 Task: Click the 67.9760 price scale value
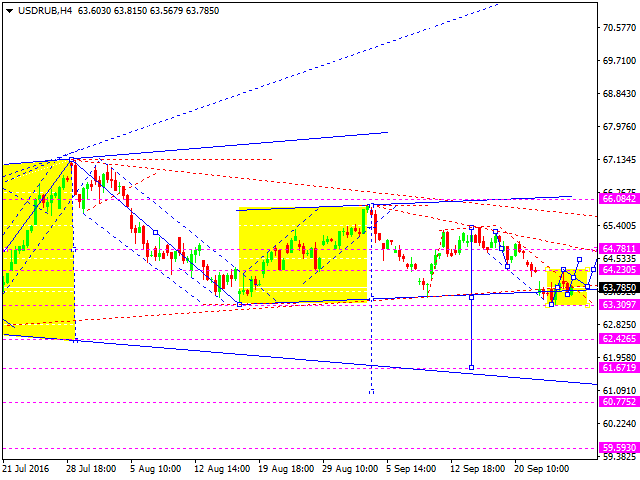click(619, 127)
